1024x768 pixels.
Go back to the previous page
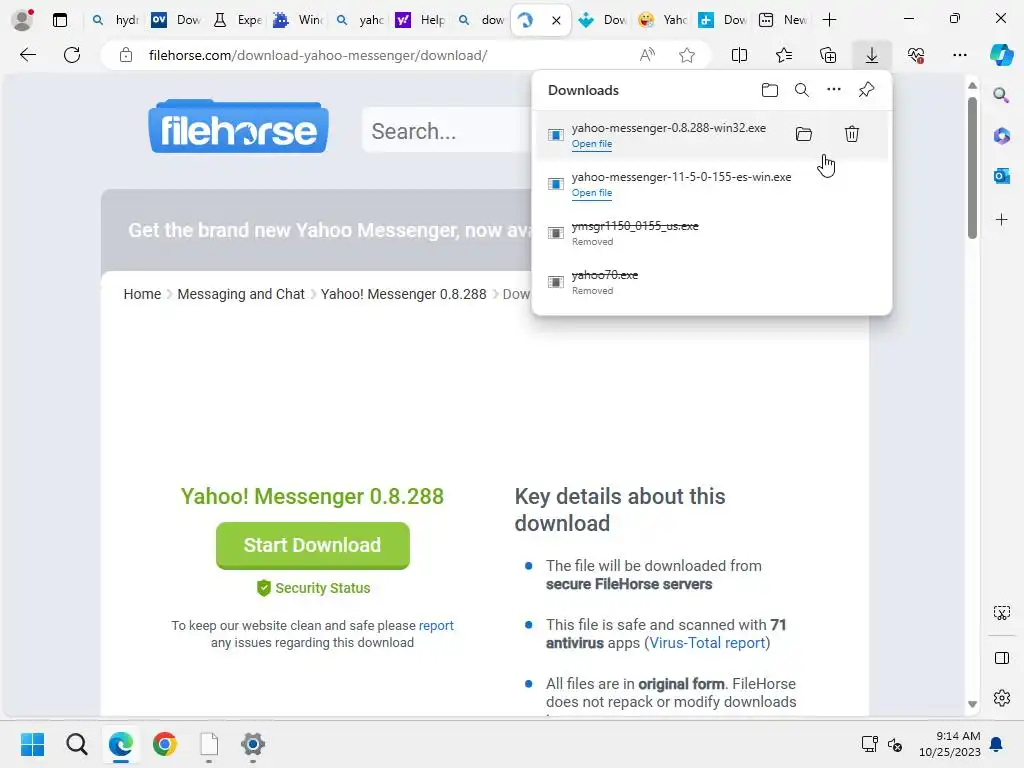pos(28,55)
